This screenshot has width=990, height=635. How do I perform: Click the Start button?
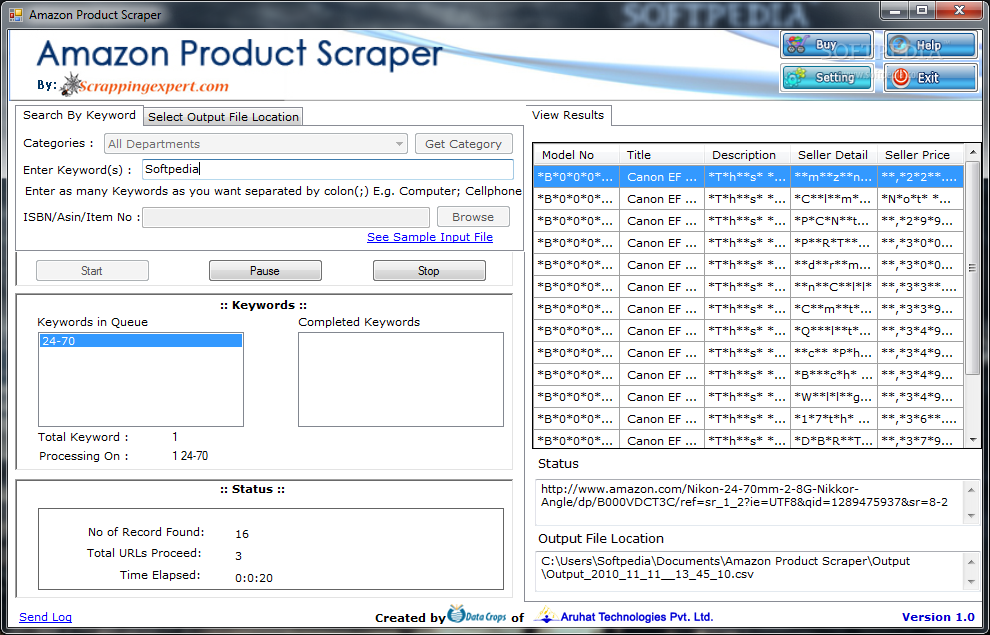[92, 271]
